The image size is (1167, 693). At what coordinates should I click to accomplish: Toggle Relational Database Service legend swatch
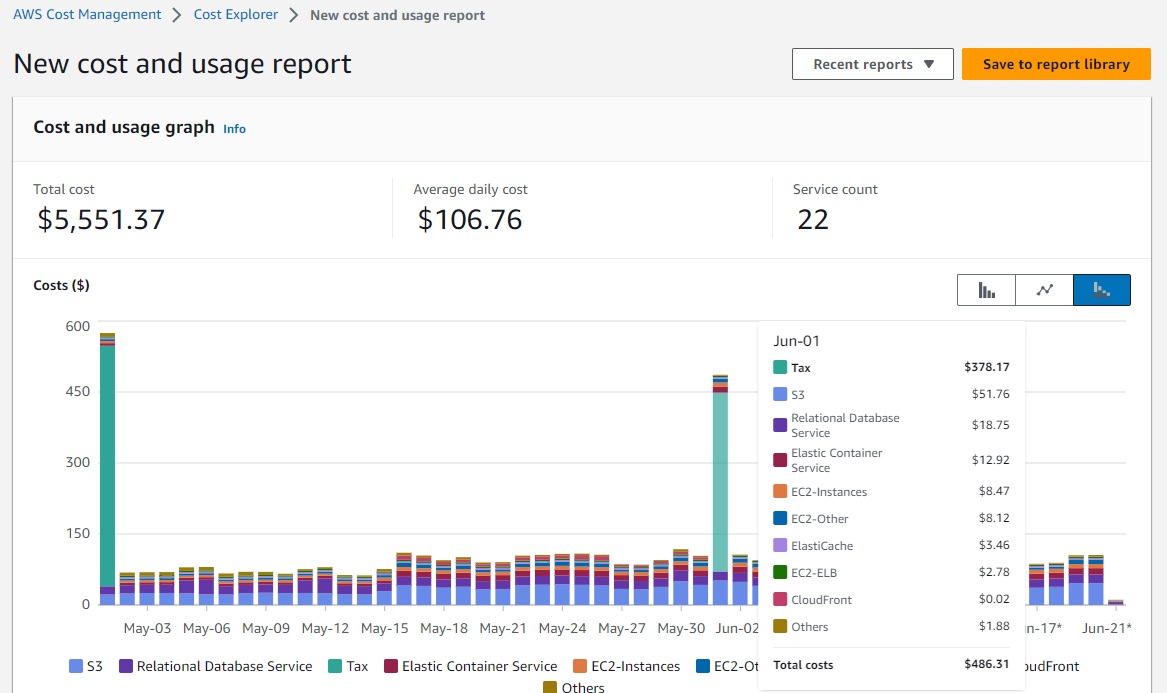click(126, 666)
